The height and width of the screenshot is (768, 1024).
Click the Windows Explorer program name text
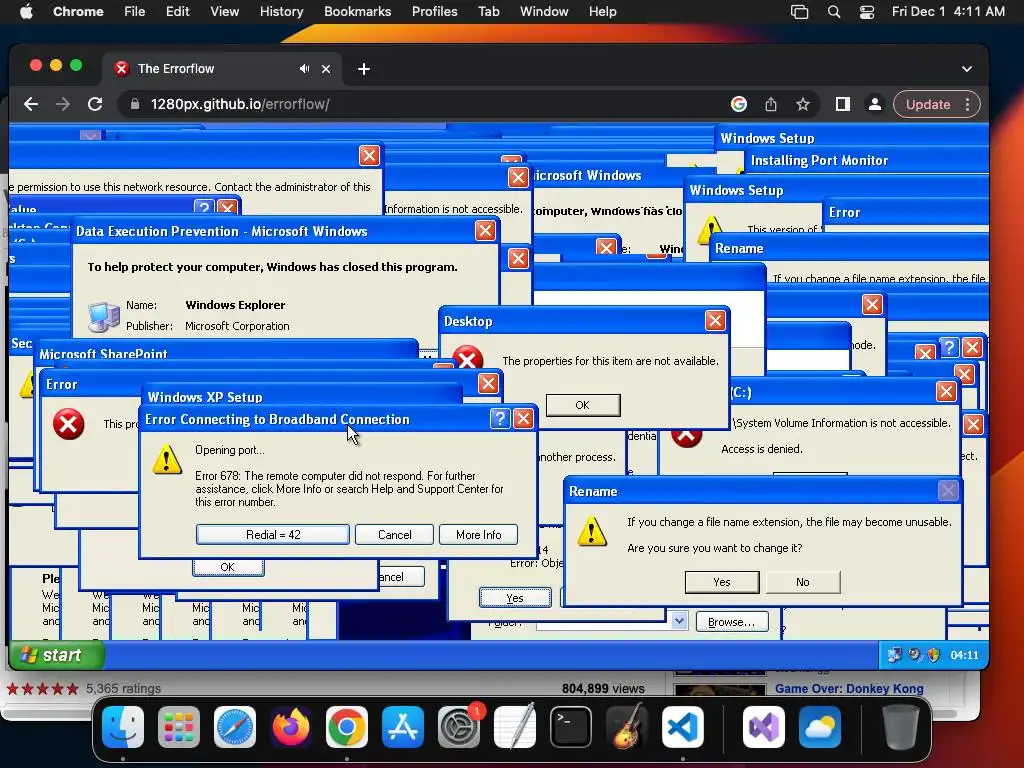[235, 305]
